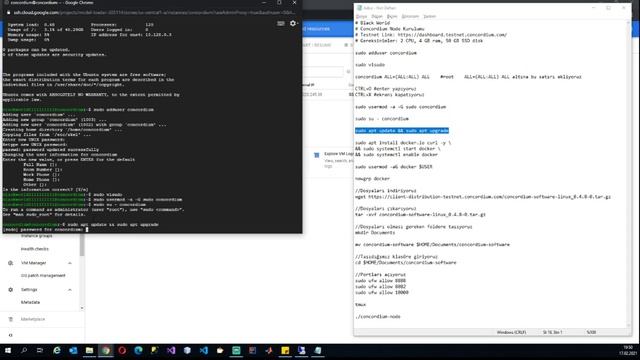
Task: Open the Biçim menu in Notepad
Action: [392, 16]
